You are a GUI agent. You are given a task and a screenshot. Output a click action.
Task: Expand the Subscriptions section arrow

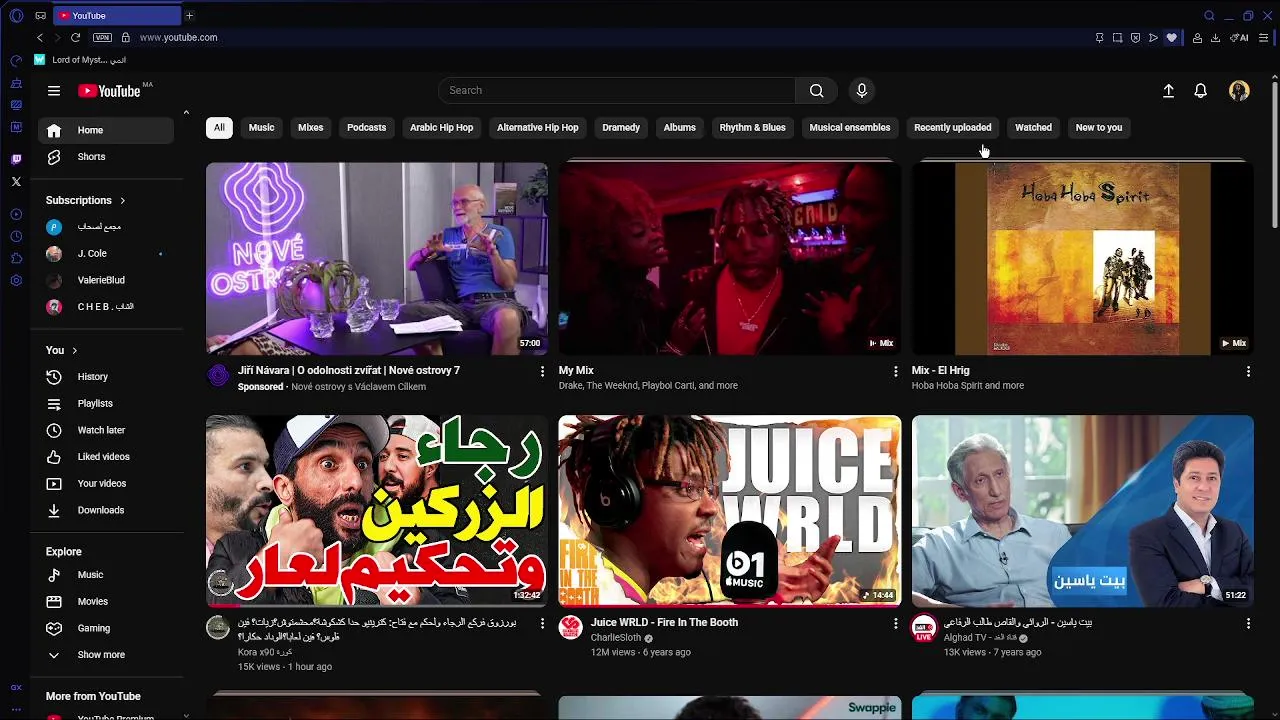point(123,200)
